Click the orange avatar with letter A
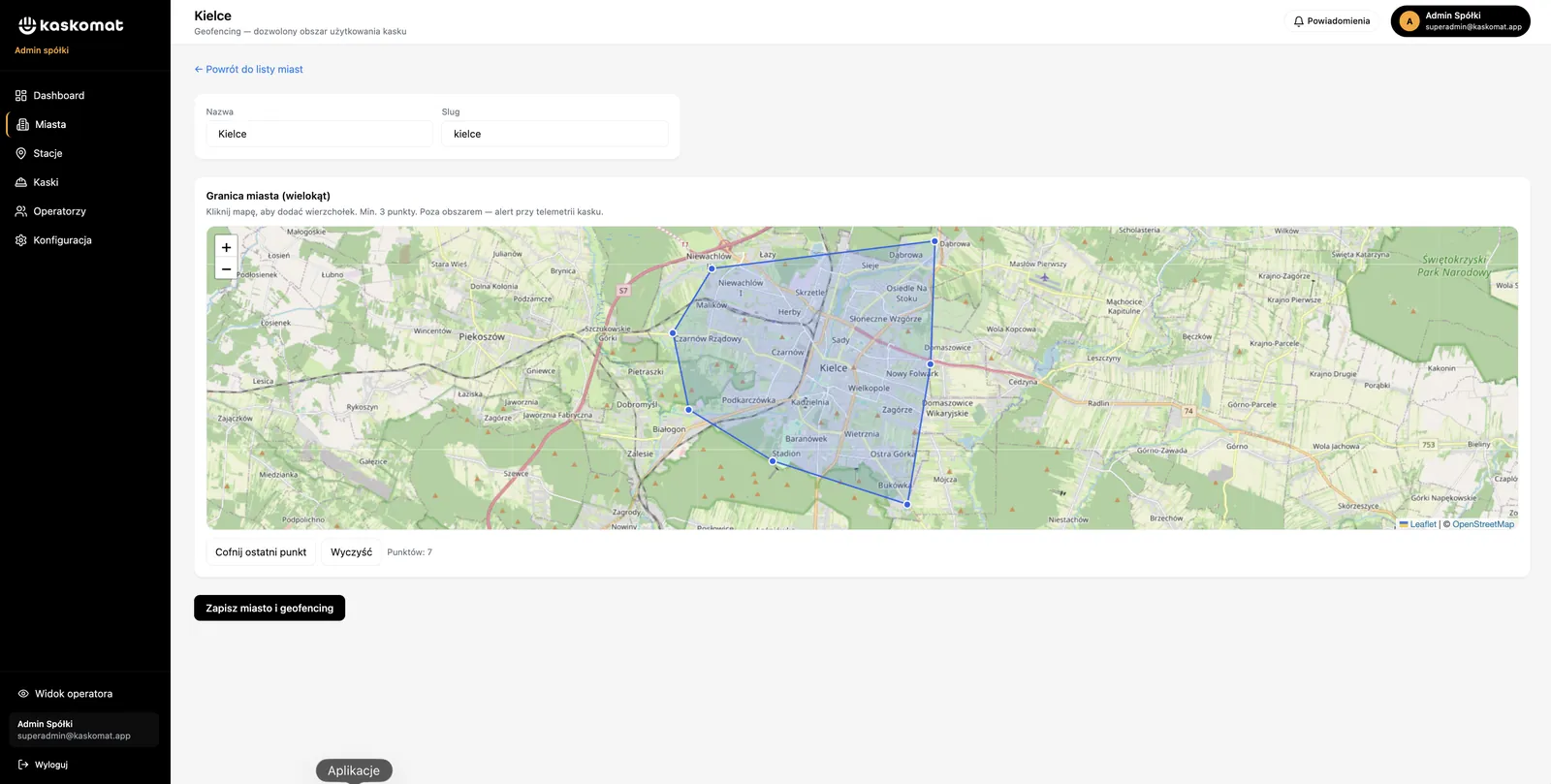 click(1409, 21)
